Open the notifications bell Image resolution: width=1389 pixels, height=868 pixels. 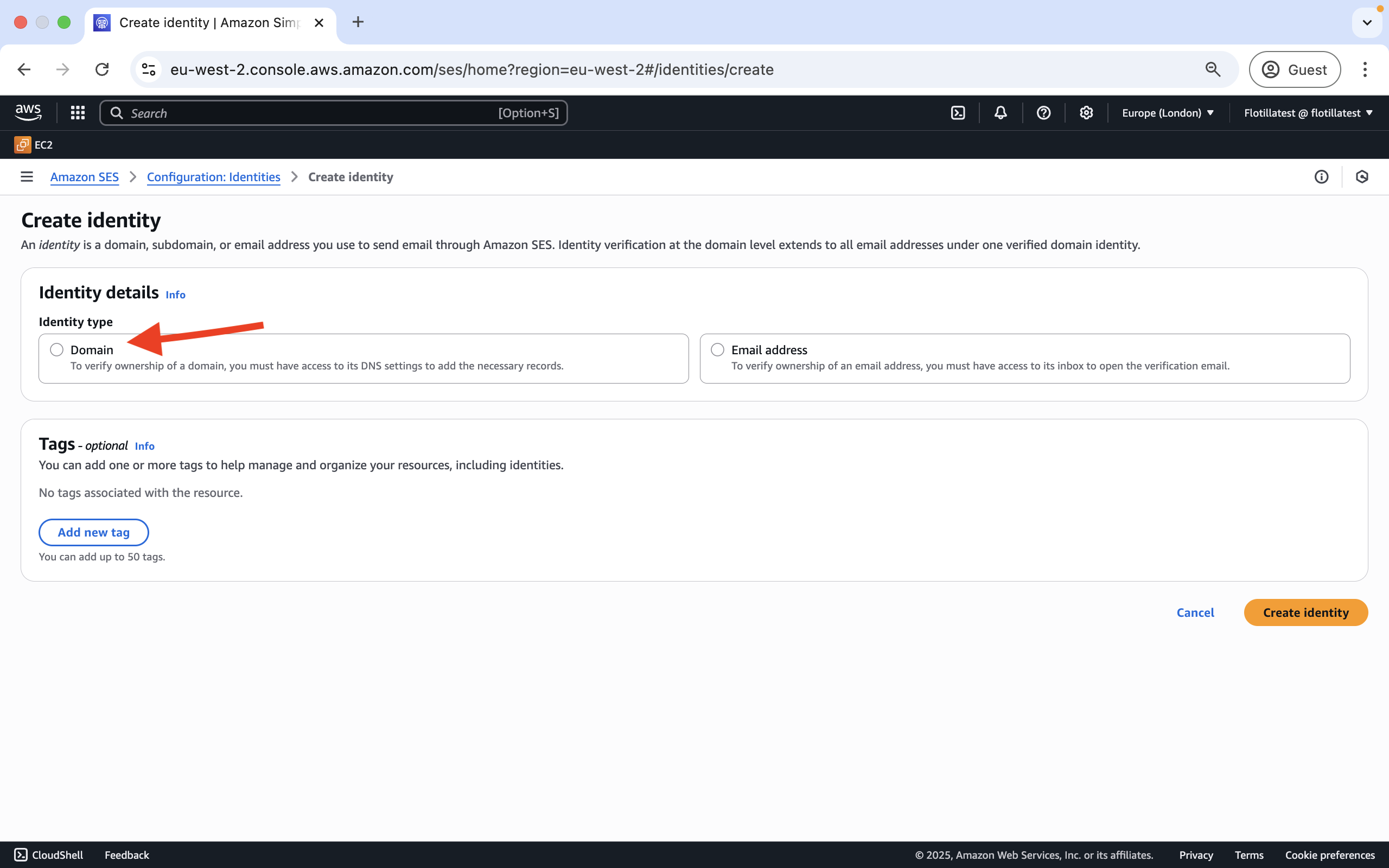point(1001,113)
